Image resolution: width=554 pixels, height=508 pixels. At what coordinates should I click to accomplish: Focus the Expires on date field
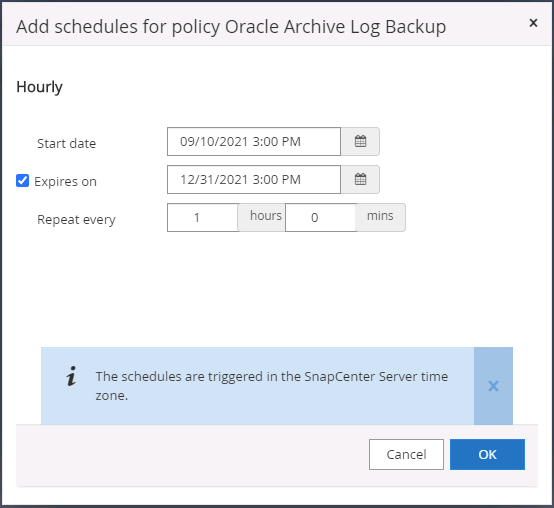tap(254, 179)
